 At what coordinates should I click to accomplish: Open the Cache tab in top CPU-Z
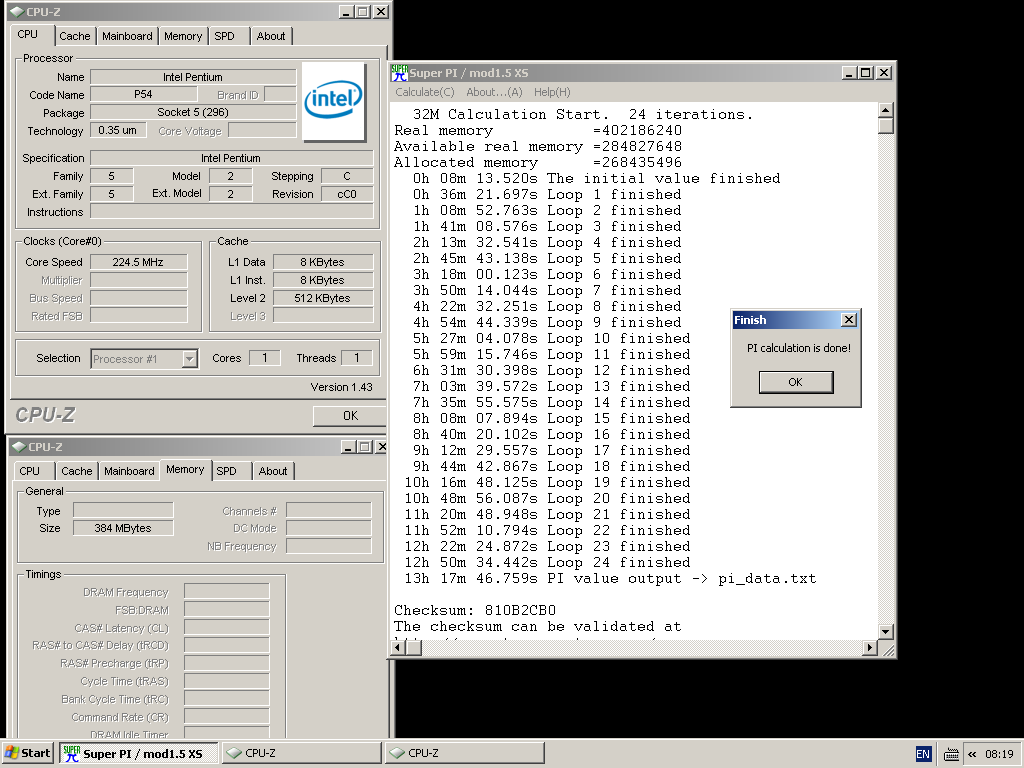click(x=75, y=36)
